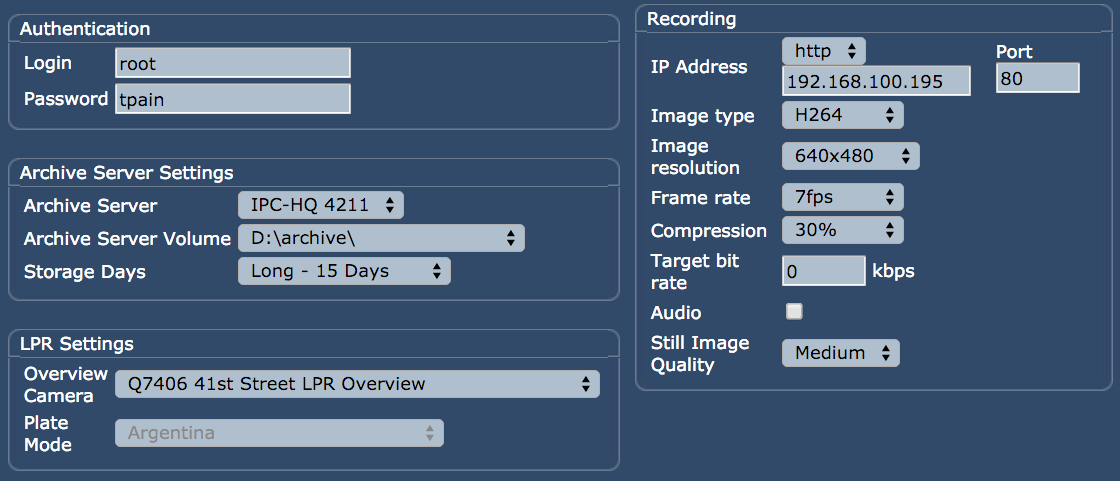
Task: Click the Login field containing root
Action: point(233,63)
